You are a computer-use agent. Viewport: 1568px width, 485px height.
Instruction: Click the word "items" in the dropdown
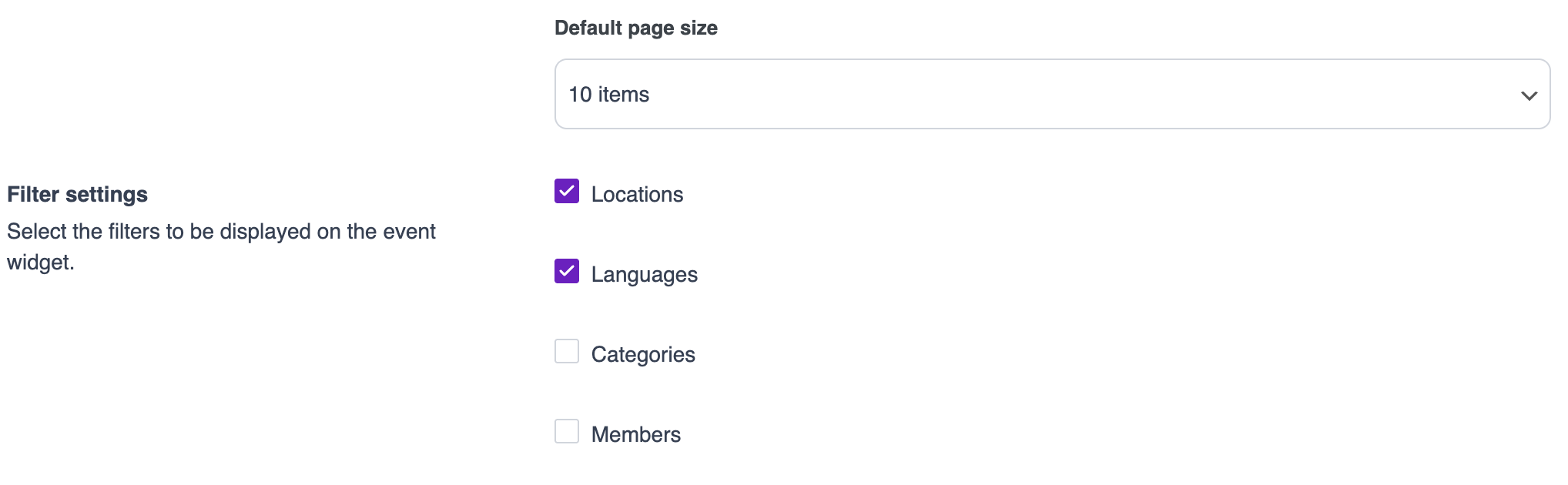624,95
